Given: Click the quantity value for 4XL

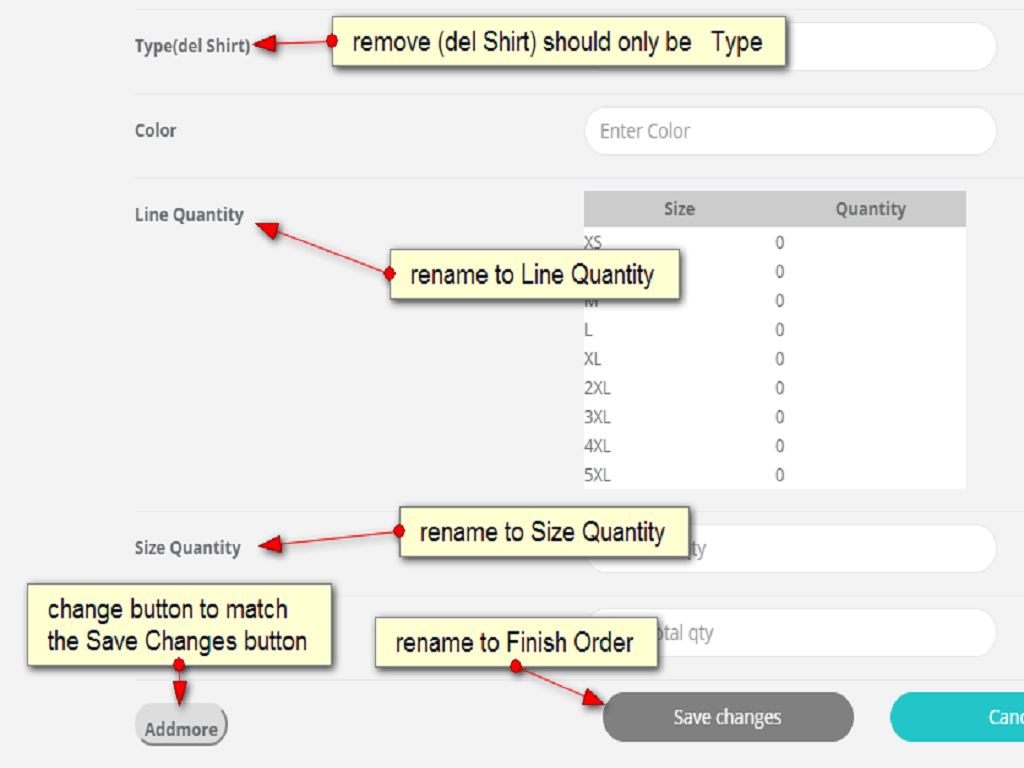Looking at the screenshot, I should [779, 446].
